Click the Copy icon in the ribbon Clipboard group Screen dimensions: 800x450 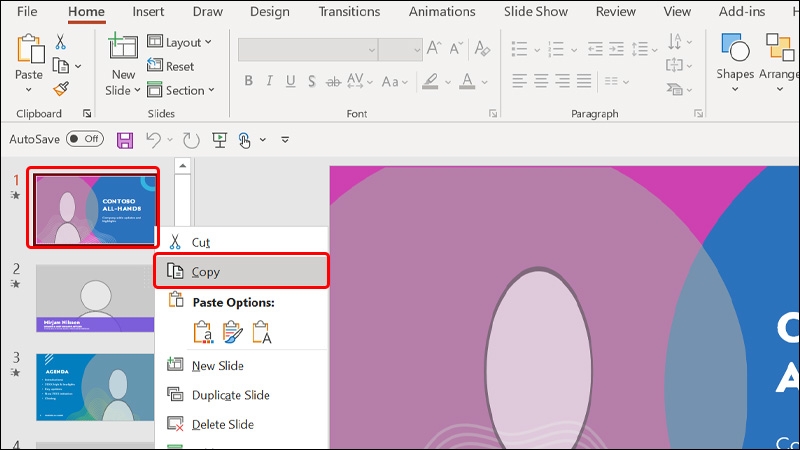pos(61,66)
